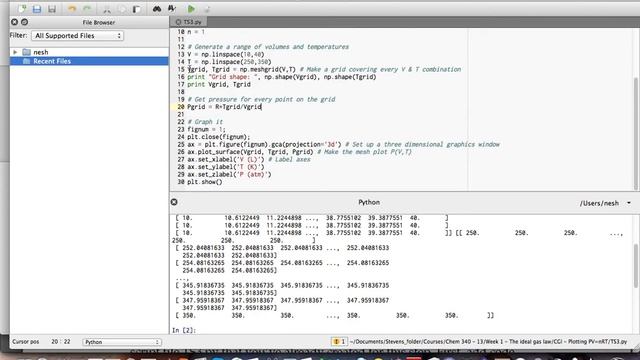Redo the edit with the green arrow
Viewport: 640px width, 360px height.
[87, 9]
